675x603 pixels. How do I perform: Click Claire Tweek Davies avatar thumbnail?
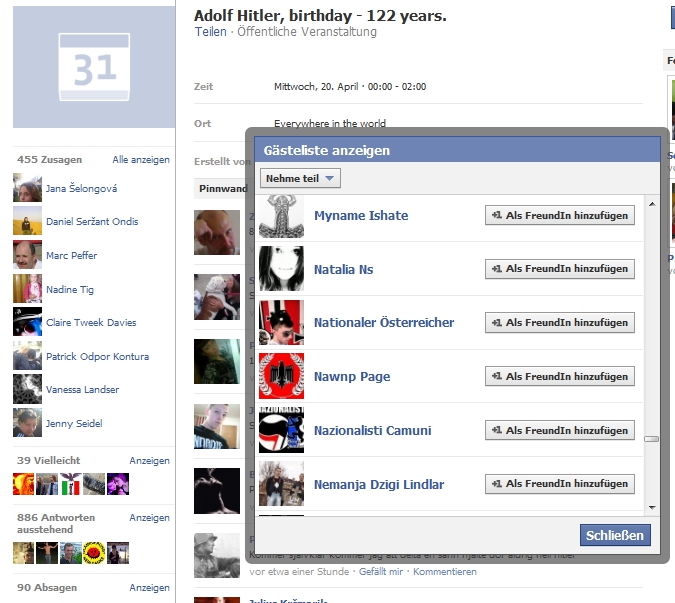pos(28,322)
